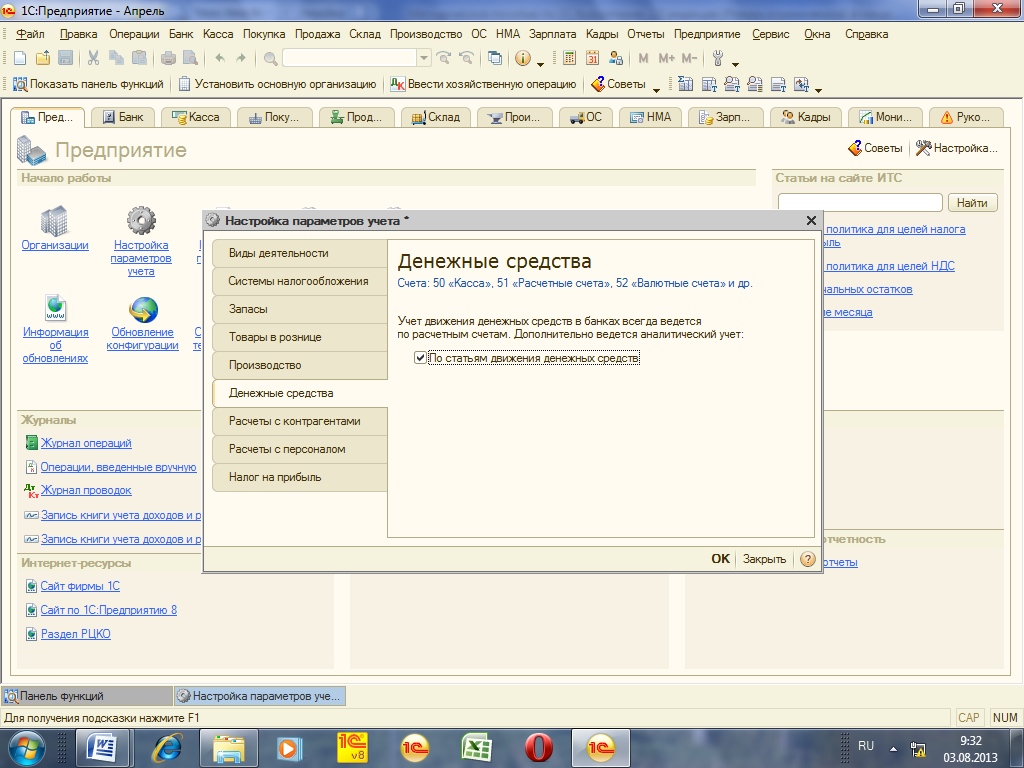Viewport: 1024px width, 768px height.
Task: Click Настройка... at top right of panel
Action: point(957,148)
